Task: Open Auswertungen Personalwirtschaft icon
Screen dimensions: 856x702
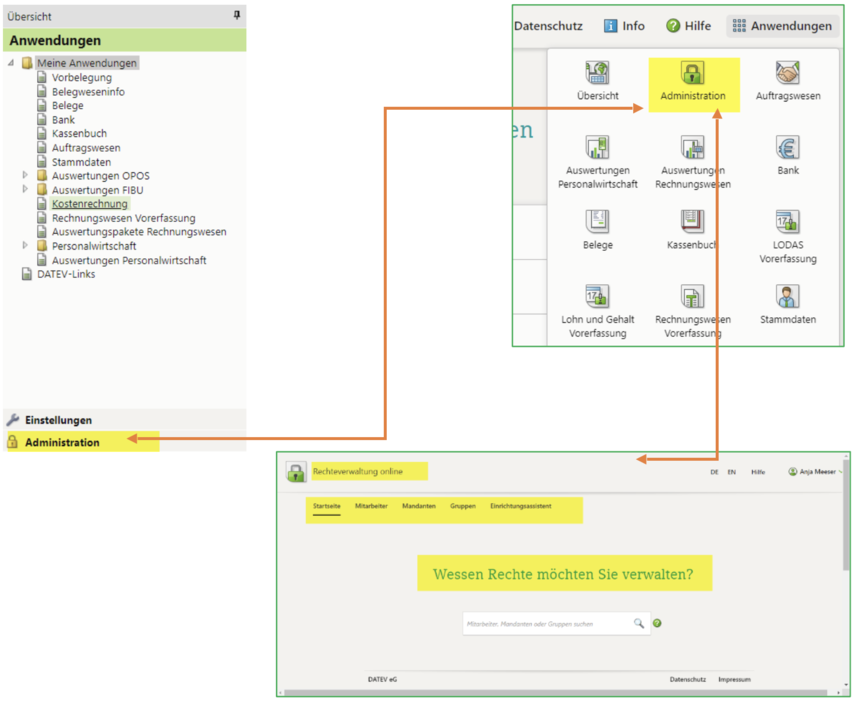Action: point(597,147)
